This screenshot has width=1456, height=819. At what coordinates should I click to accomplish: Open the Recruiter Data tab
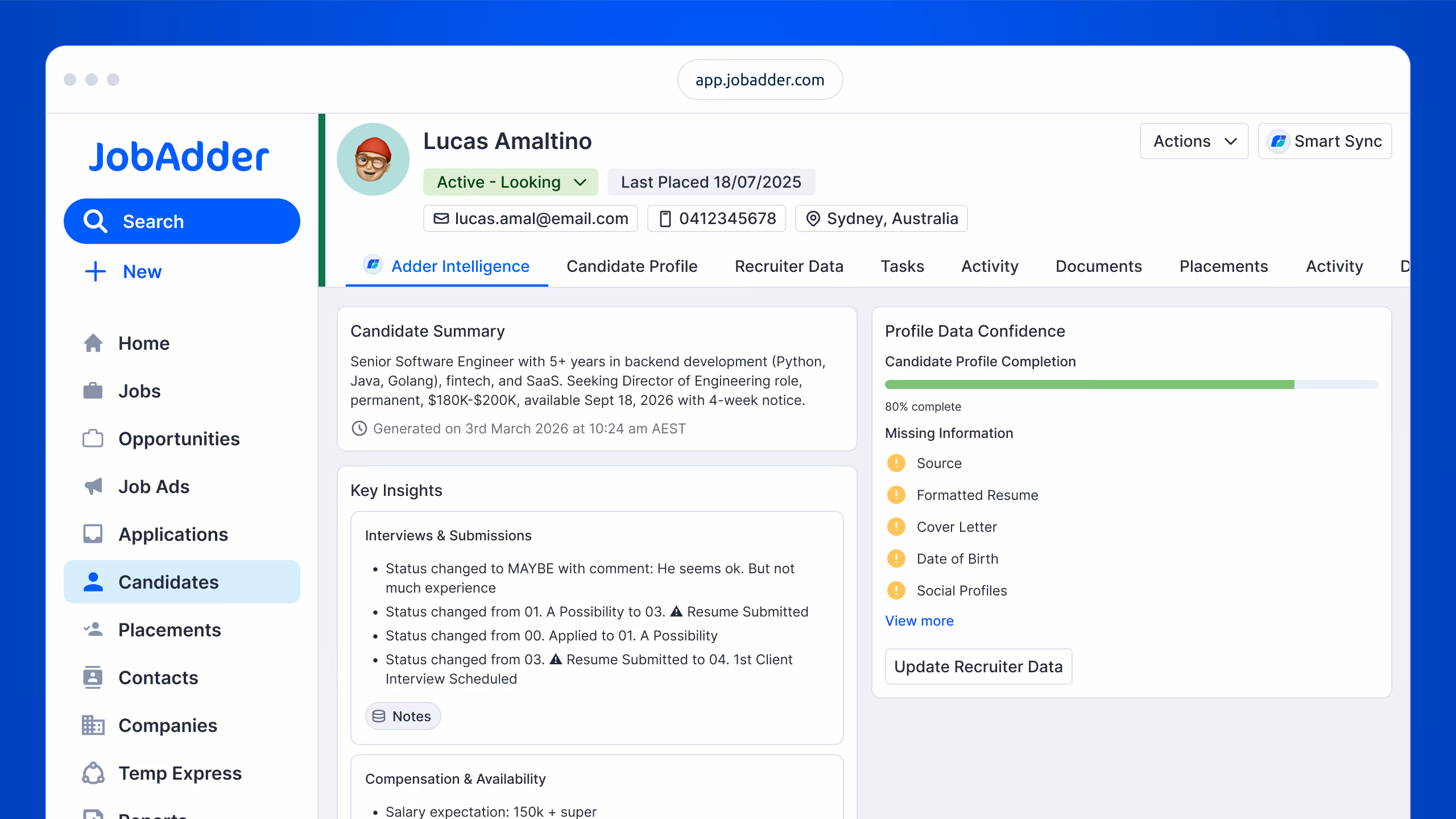click(x=789, y=267)
